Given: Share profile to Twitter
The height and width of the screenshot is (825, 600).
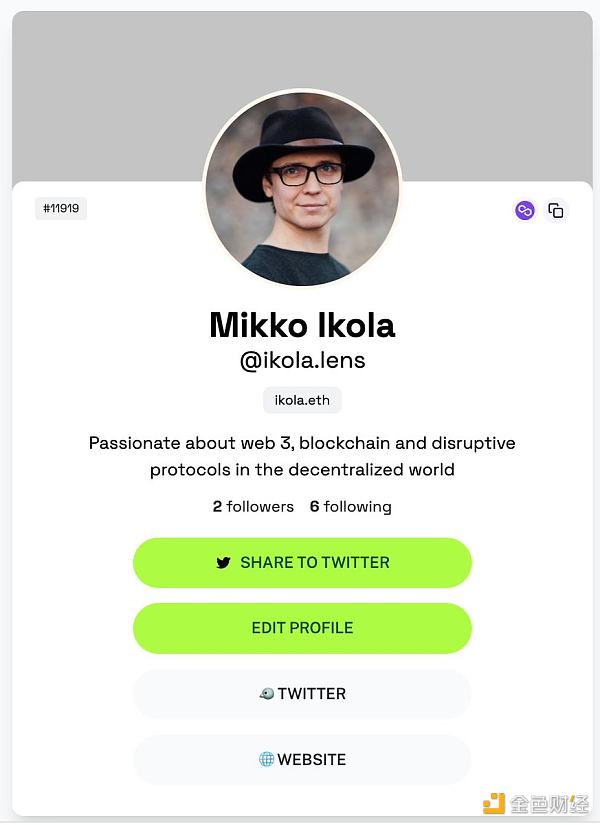Looking at the screenshot, I should coord(302,562).
